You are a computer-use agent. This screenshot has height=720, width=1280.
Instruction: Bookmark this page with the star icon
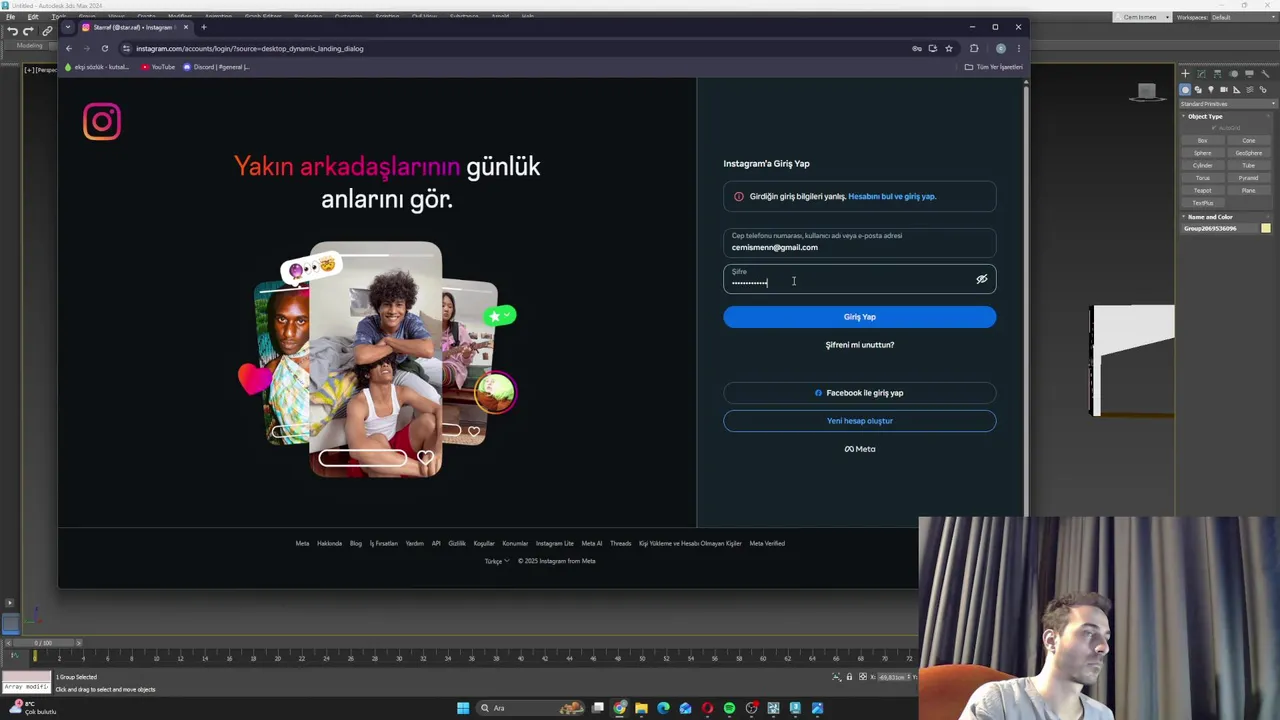click(x=949, y=48)
